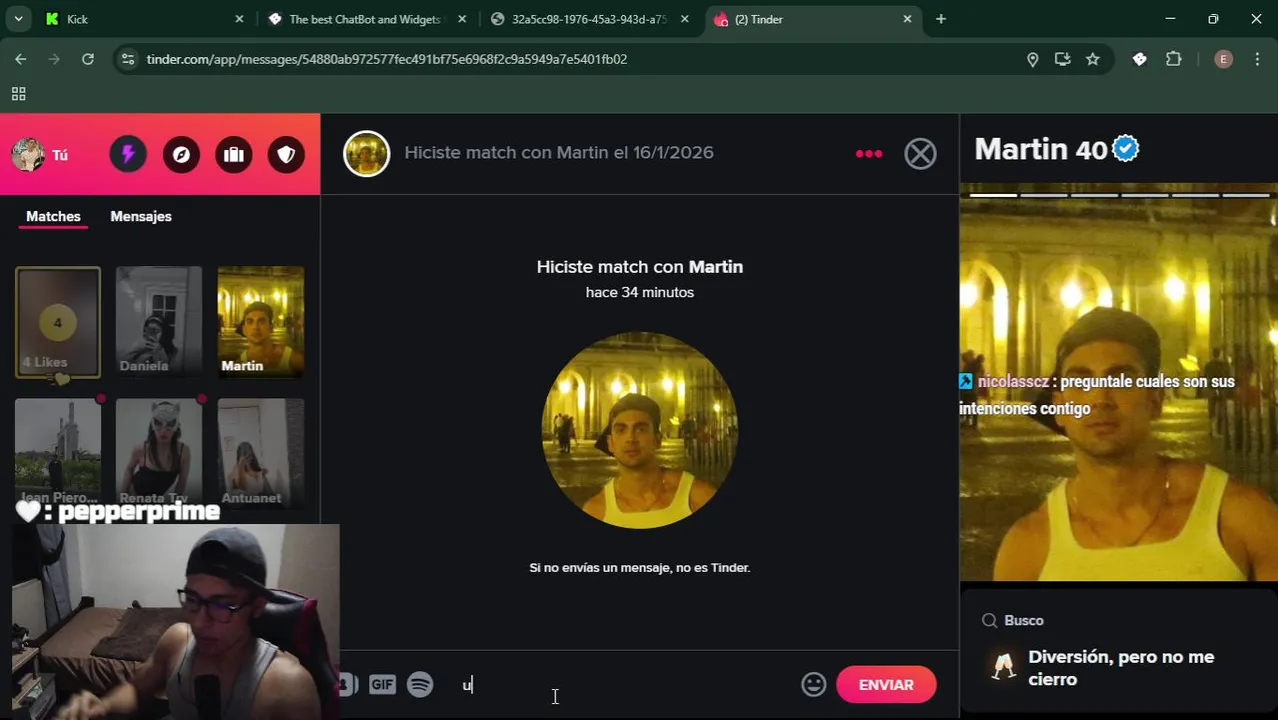Select the Martin match thumbnail
This screenshot has height=720, width=1278.
260,322
